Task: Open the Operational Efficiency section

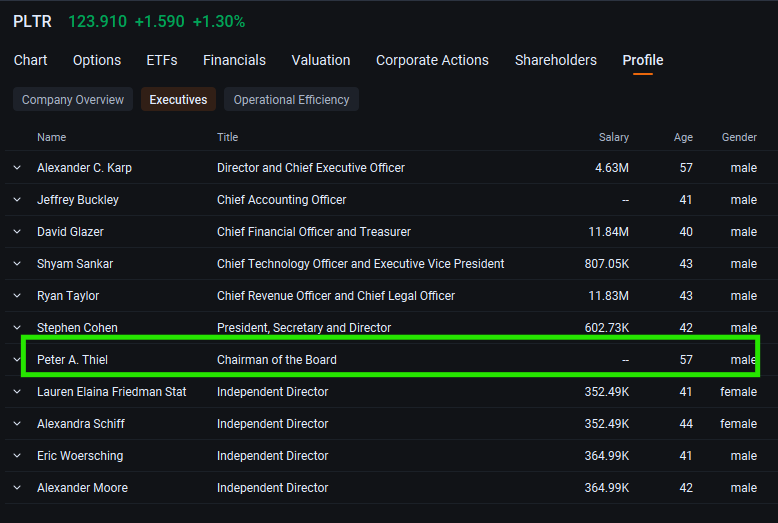Action: coord(291,99)
